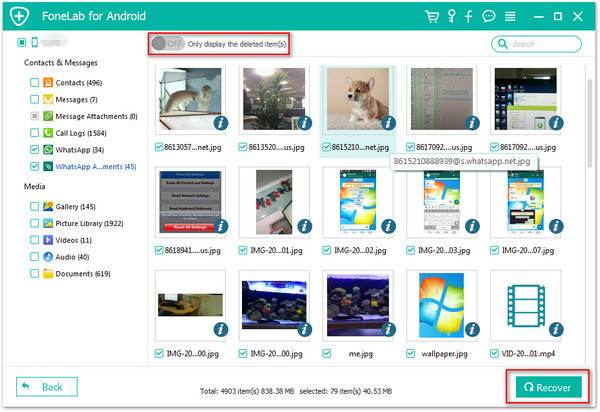The width and height of the screenshot is (600, 412).
Task: Go Back to previous screen
Action: 47,387
